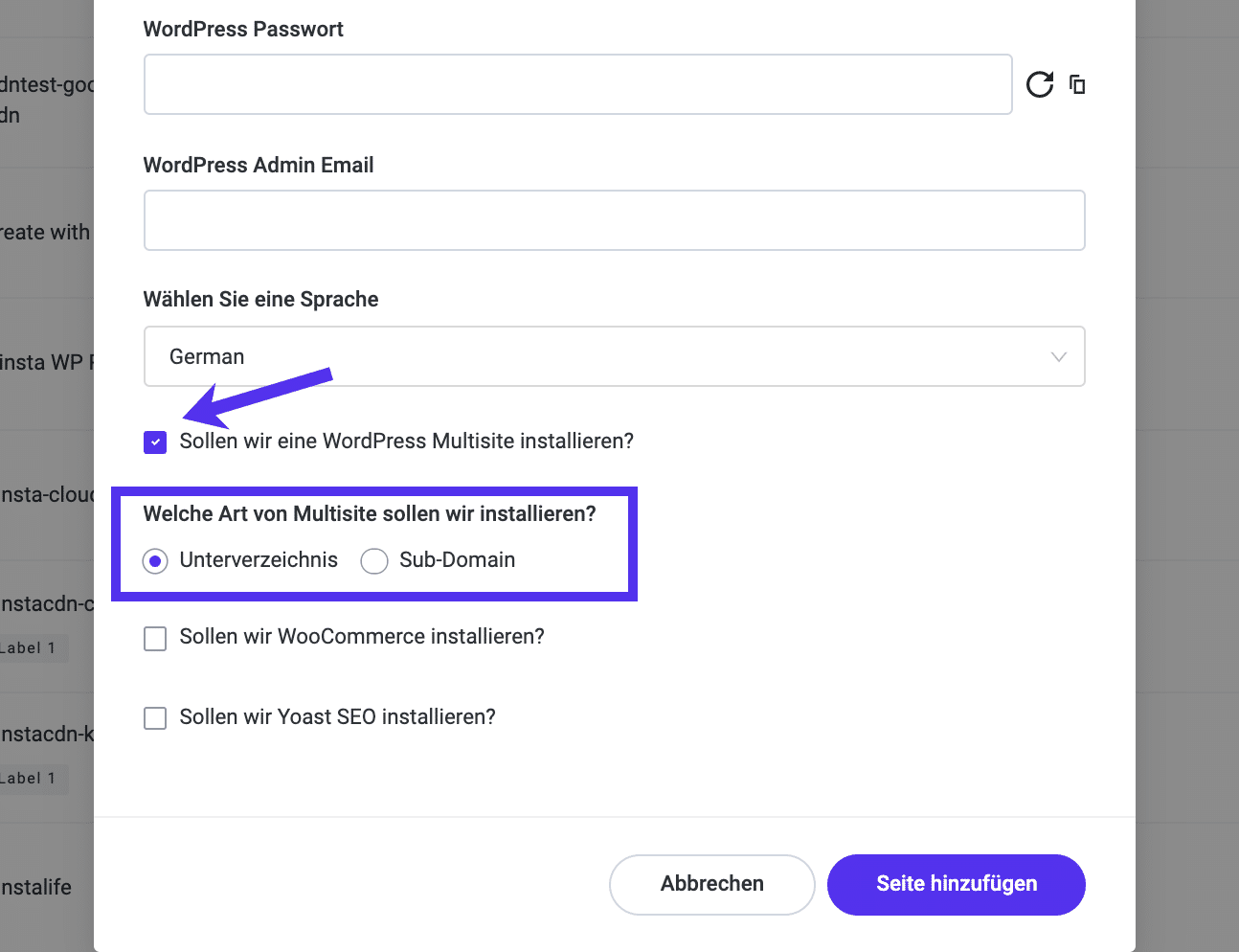Open the Sprache language dropdown

click(614, 356)
